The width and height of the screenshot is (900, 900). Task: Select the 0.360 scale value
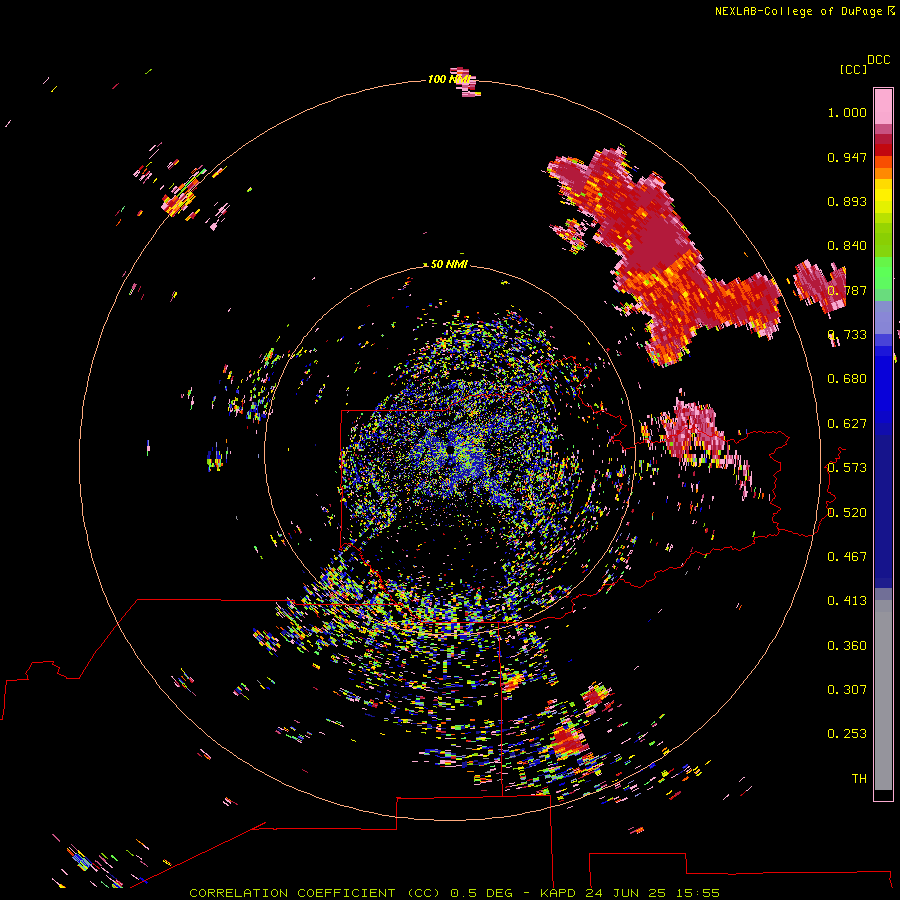(847, 646)
